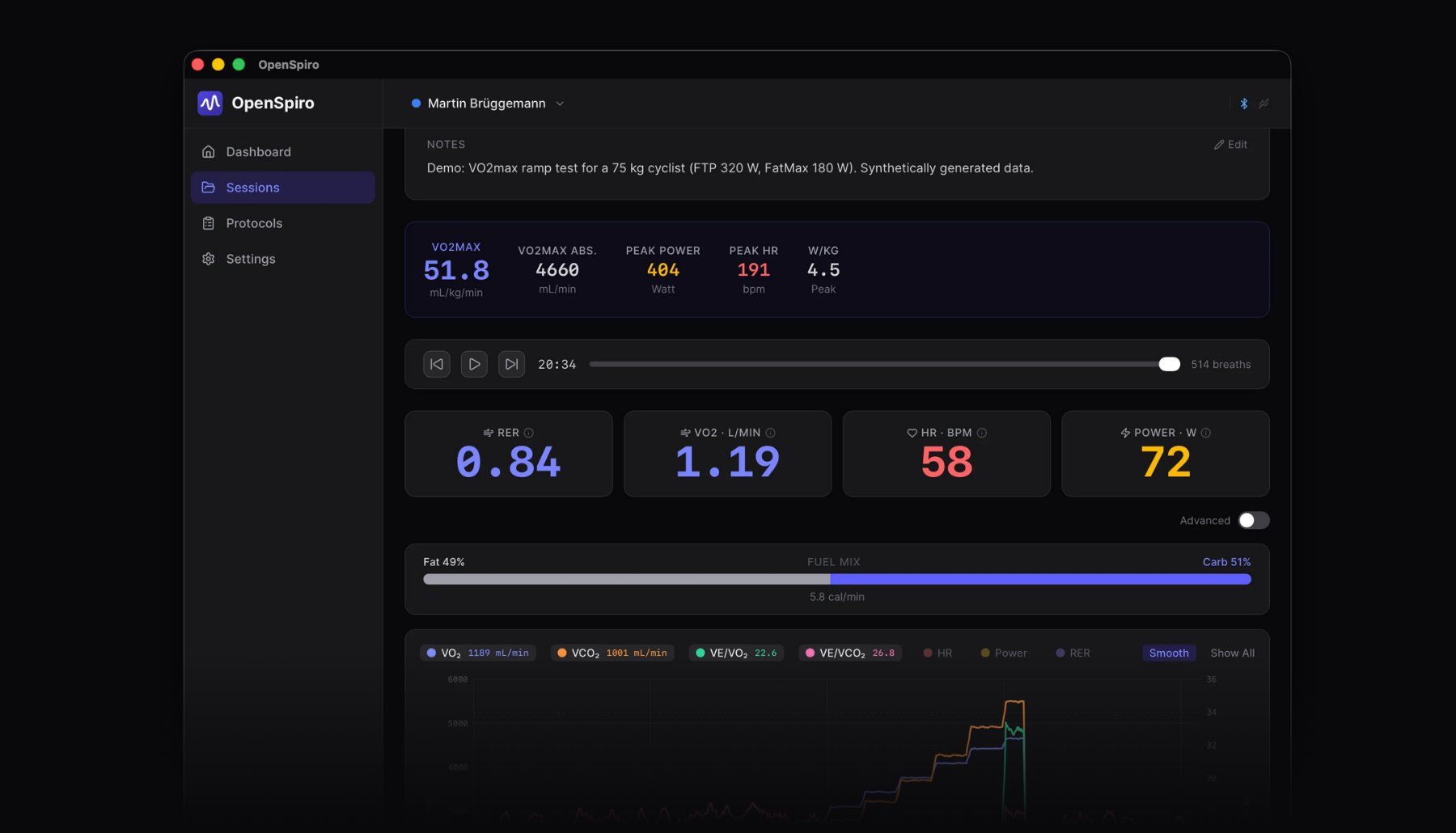Click the yellow minimize window button

tap(218, 65)
